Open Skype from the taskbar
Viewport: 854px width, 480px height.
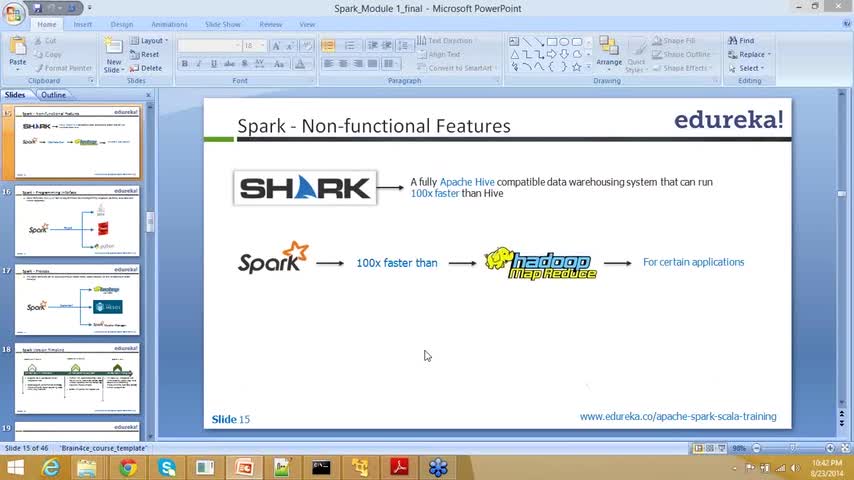pyautogui.click(x=167, y=467)
